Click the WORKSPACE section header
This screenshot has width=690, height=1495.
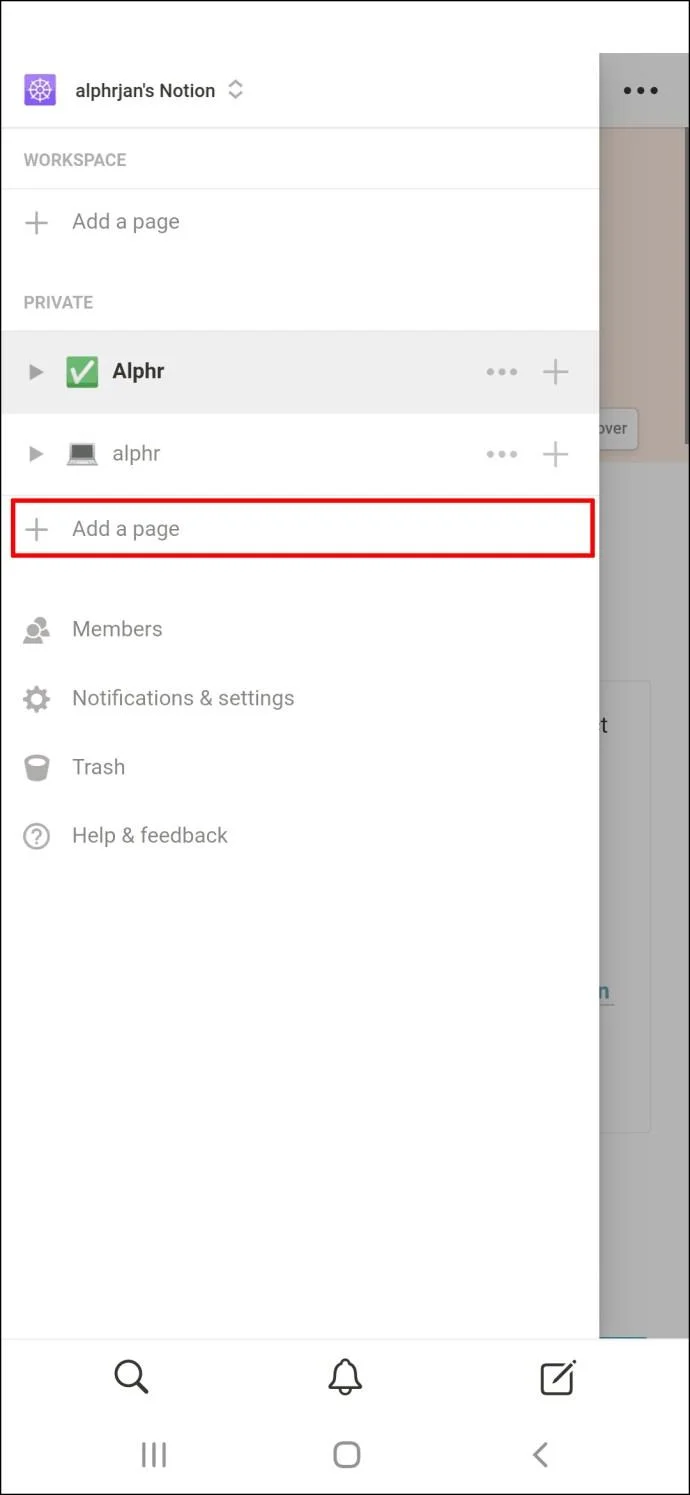pos(75,160)
